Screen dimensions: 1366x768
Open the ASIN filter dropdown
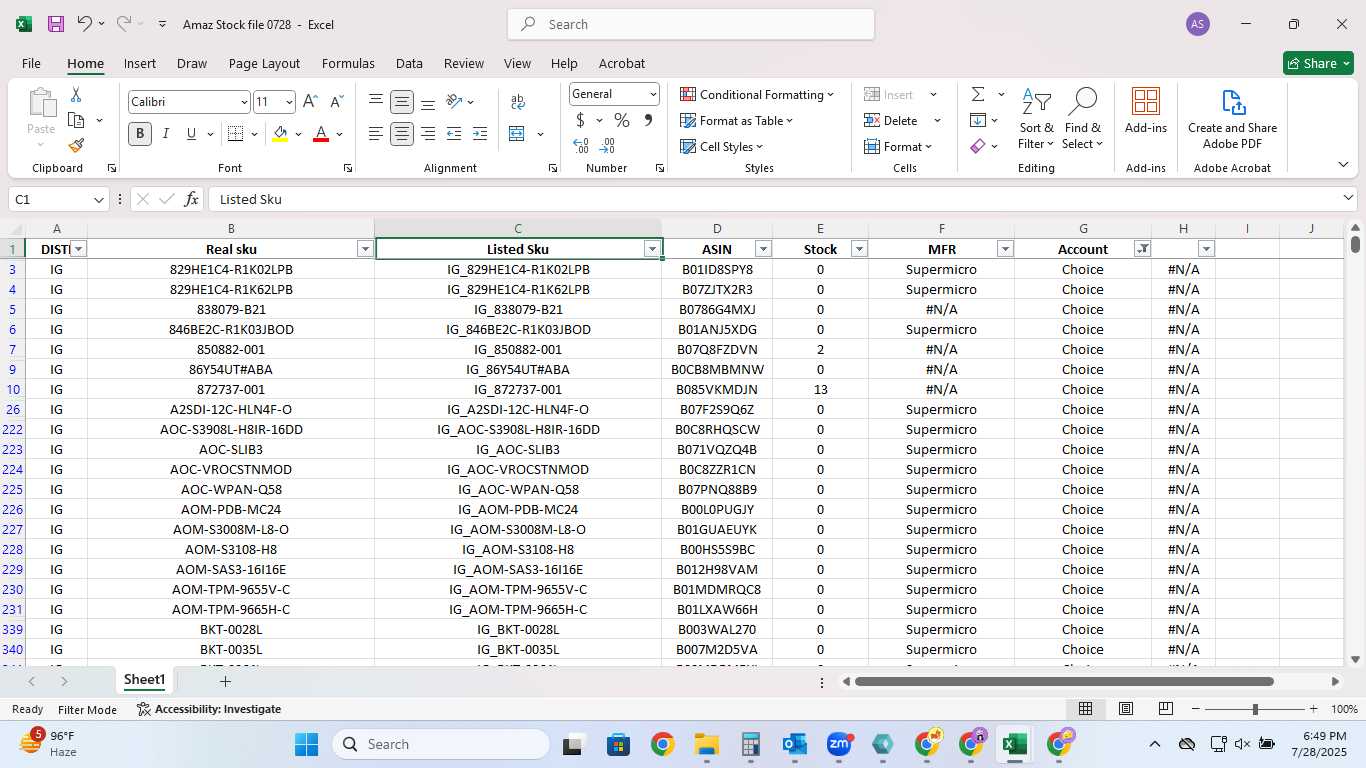[763, 249]
